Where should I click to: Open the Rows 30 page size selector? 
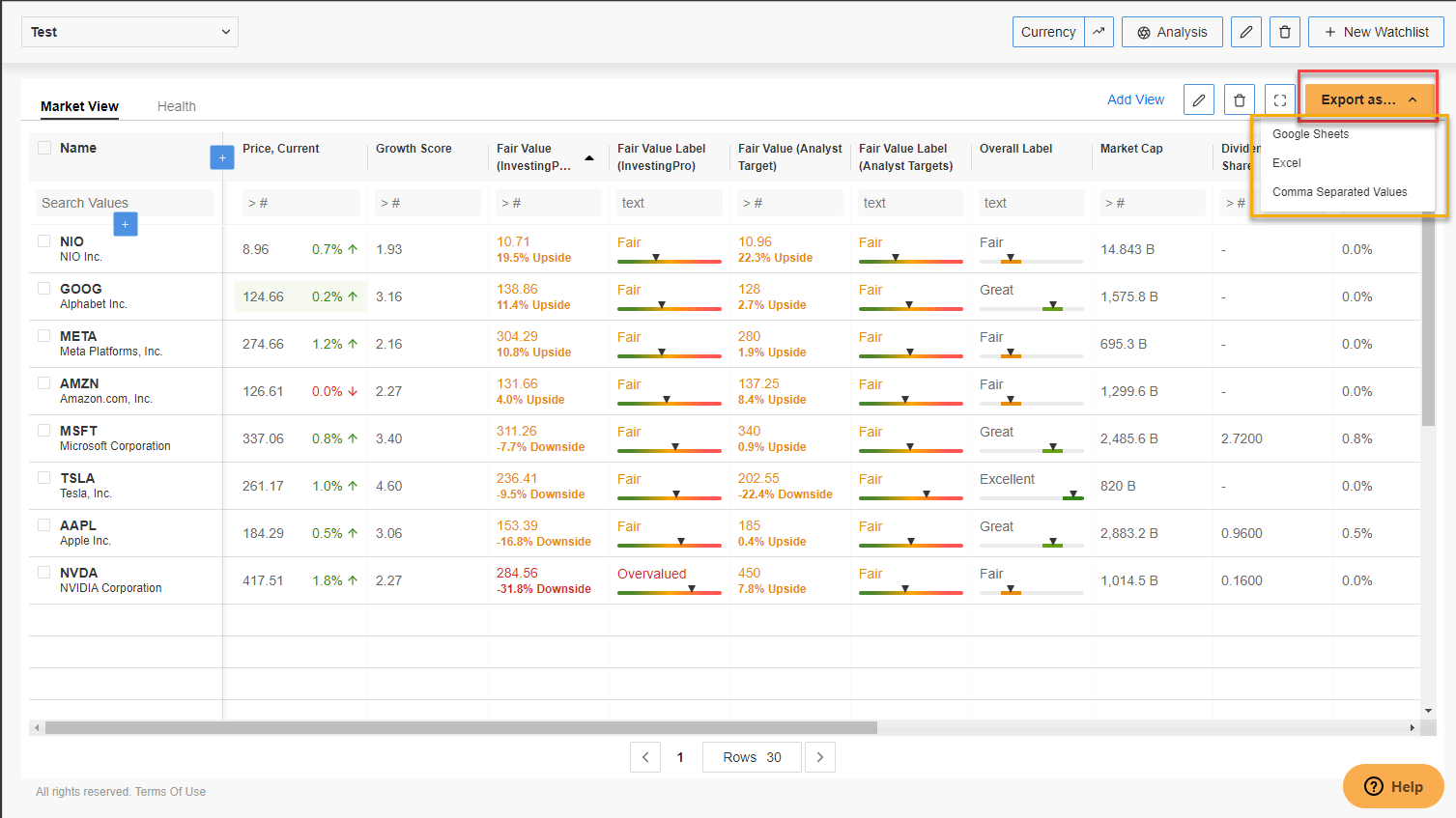[x=752, y=757]
